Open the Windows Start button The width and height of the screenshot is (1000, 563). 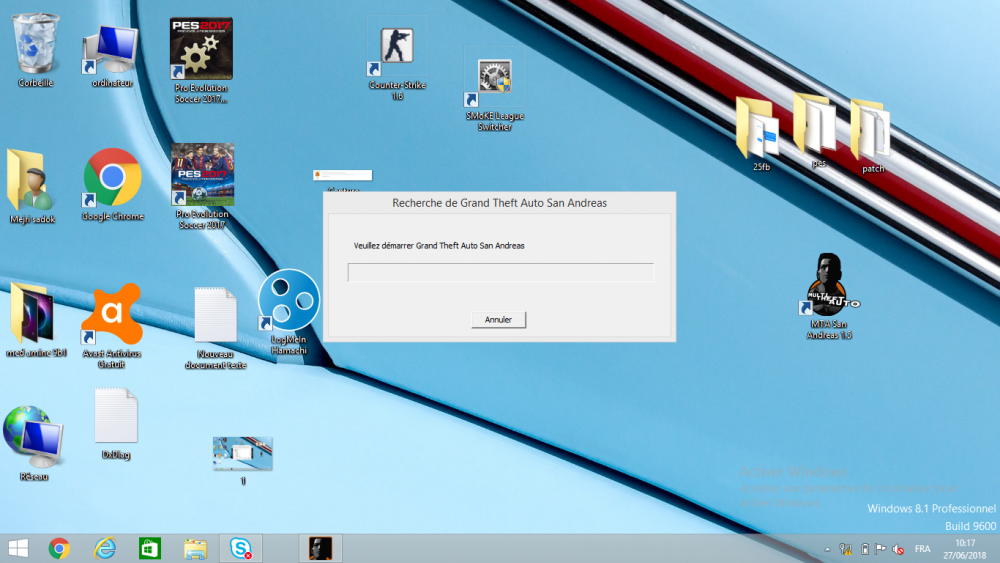[x=18, y=548]
